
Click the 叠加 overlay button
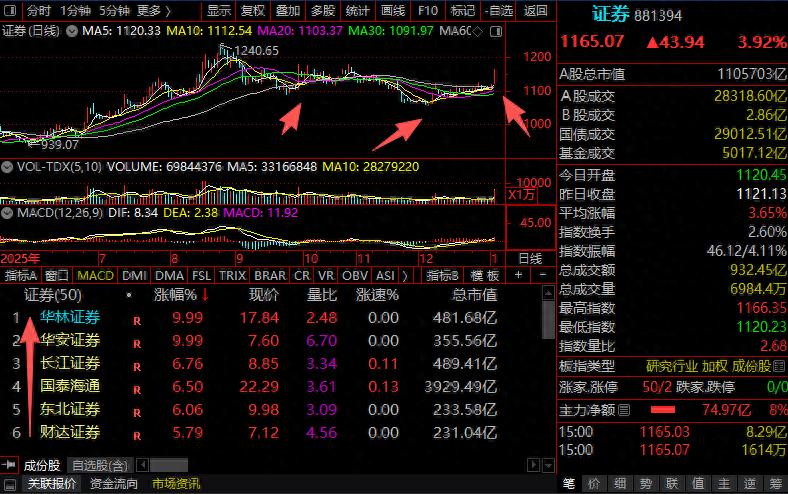click(287, 11)
